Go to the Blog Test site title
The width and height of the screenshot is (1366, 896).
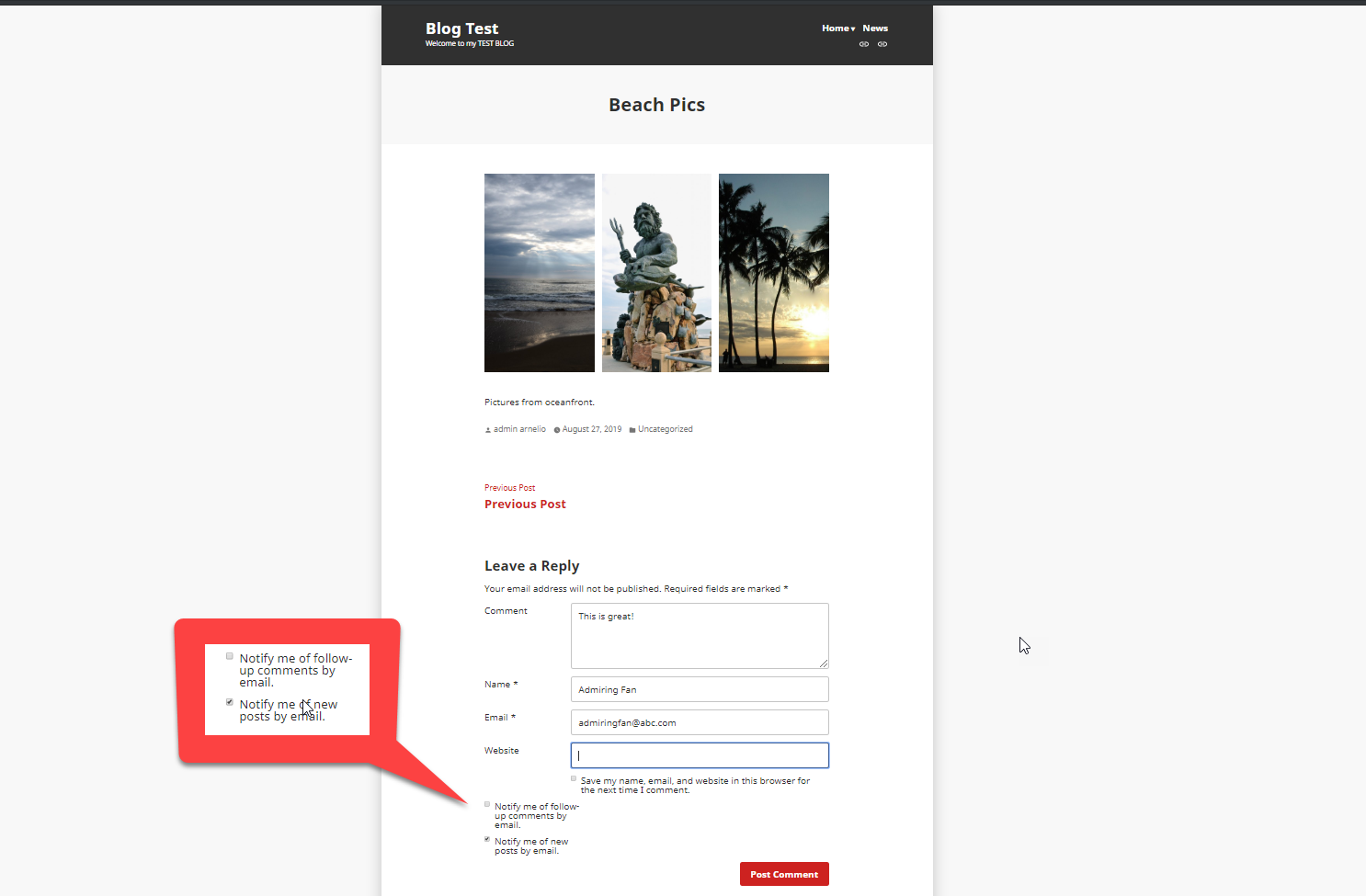pyautogui.click(x=461, y=28)
